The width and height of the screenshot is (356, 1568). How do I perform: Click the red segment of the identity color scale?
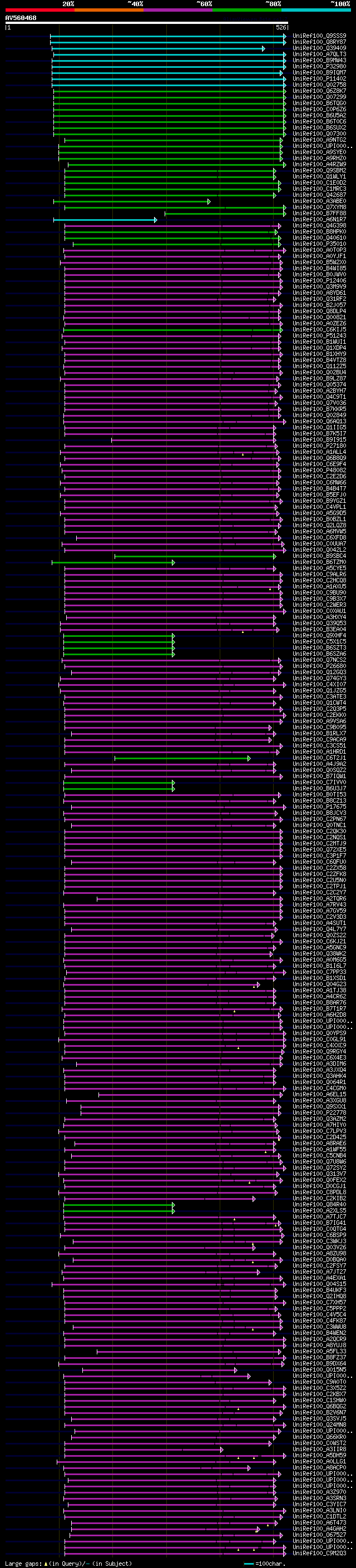[39, 10]
